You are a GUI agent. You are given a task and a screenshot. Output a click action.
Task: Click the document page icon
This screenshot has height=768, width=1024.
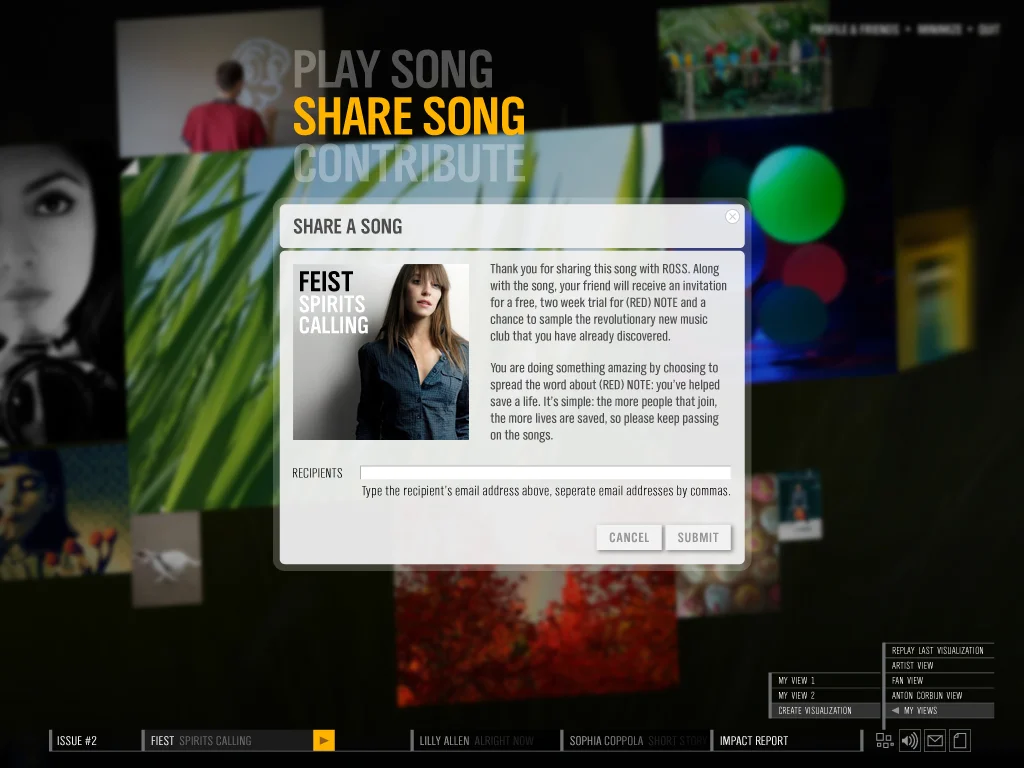[958, 741]
